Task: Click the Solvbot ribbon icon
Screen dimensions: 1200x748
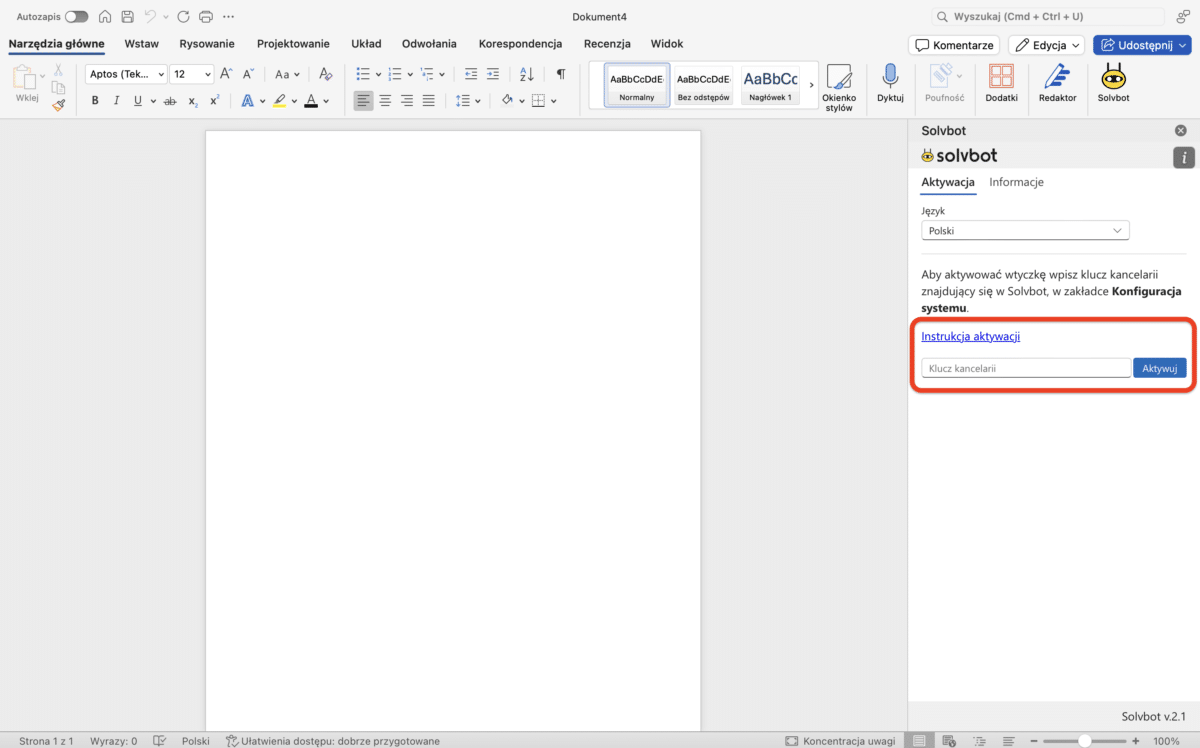Action: pos(1113,84)
